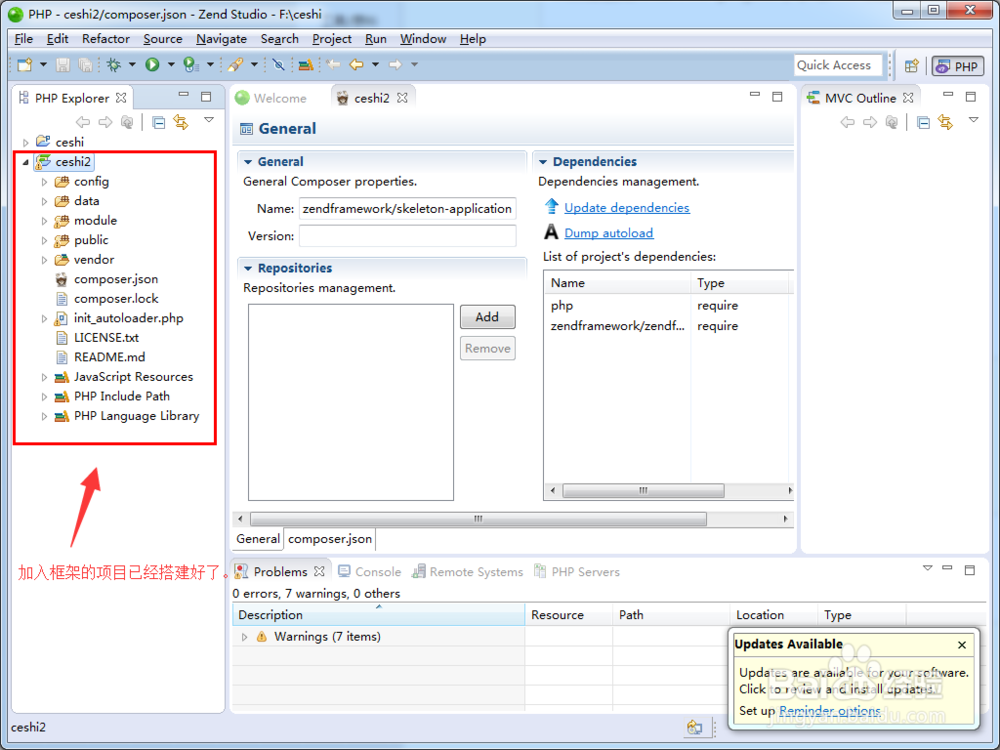Viewport: 1000px width, 750px height.
Task: Switch to the Welcome editor tab
Action: (x=271, y=98)
